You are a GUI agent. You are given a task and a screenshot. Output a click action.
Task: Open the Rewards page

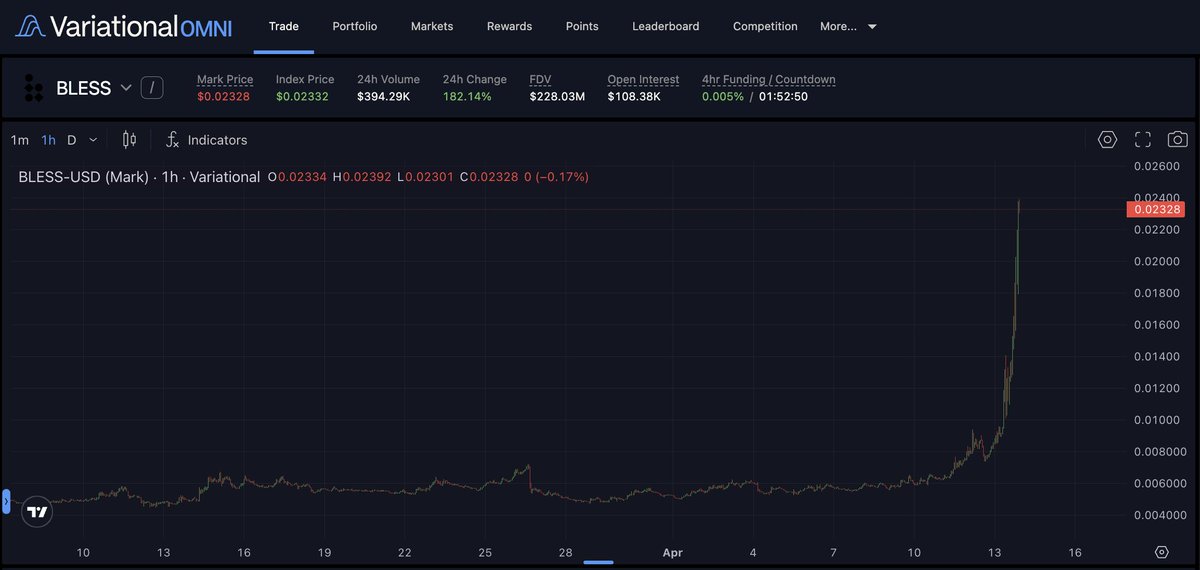tap(509, 26)
